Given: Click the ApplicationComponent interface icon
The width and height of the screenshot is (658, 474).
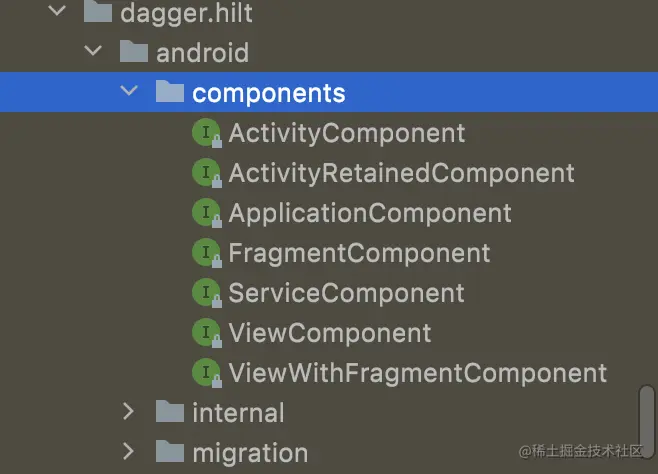Looking at the screenshot, I should coord(205,212).
